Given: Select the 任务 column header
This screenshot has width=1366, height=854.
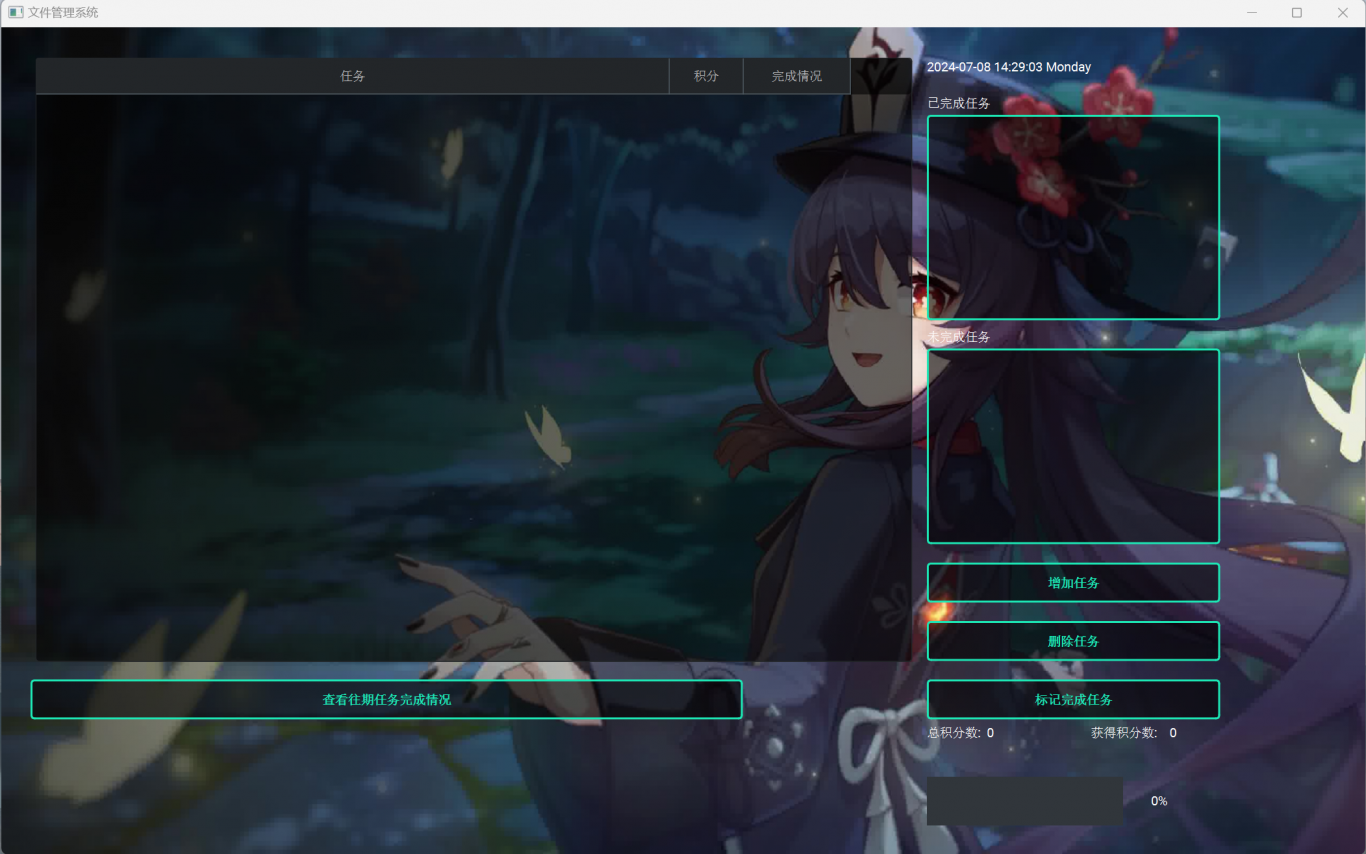Looking at the screenshot, I should pos(352,76).
